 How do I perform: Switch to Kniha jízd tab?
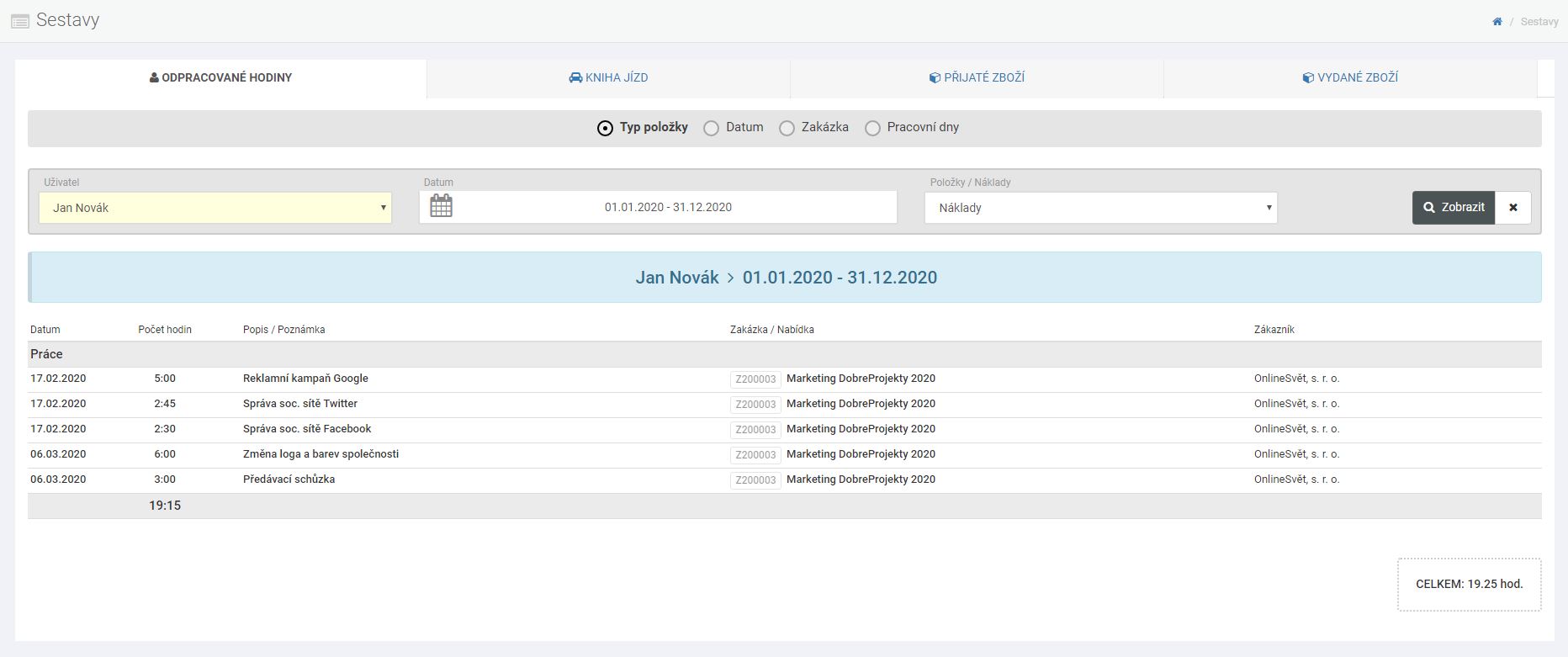coord(608,78)
